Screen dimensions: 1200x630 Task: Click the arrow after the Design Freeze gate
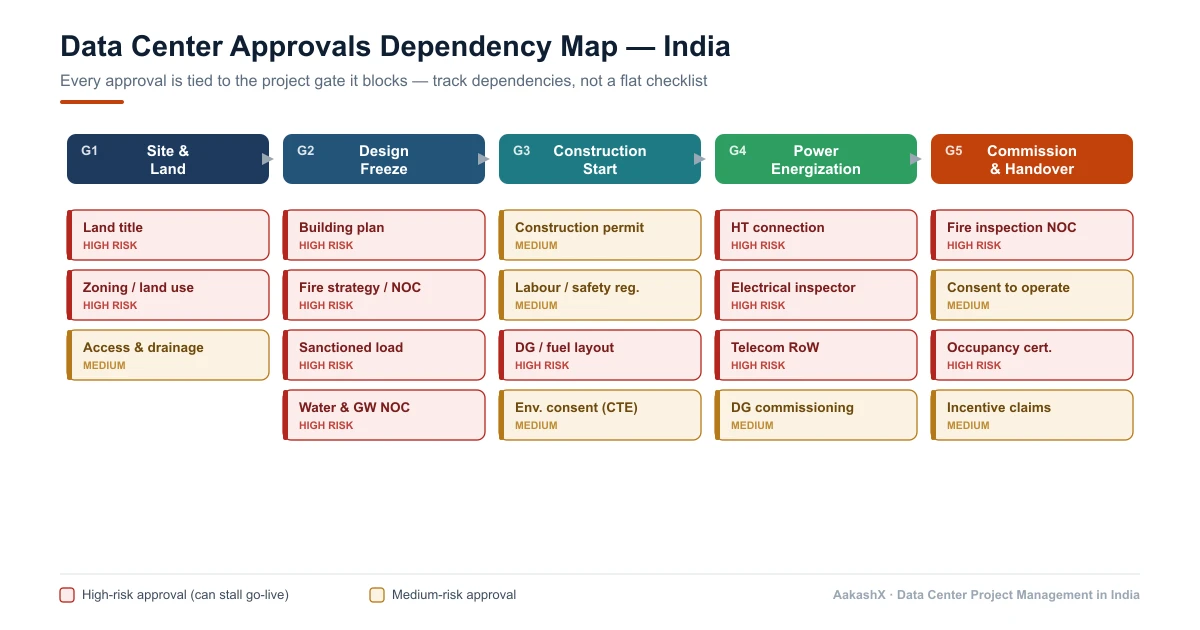pyautogui.click(x=484, y=159)
